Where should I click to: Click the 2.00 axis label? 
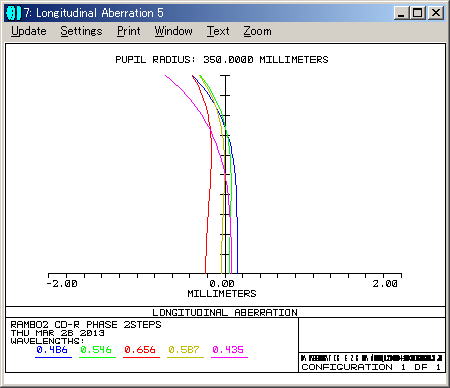(385, 284)
